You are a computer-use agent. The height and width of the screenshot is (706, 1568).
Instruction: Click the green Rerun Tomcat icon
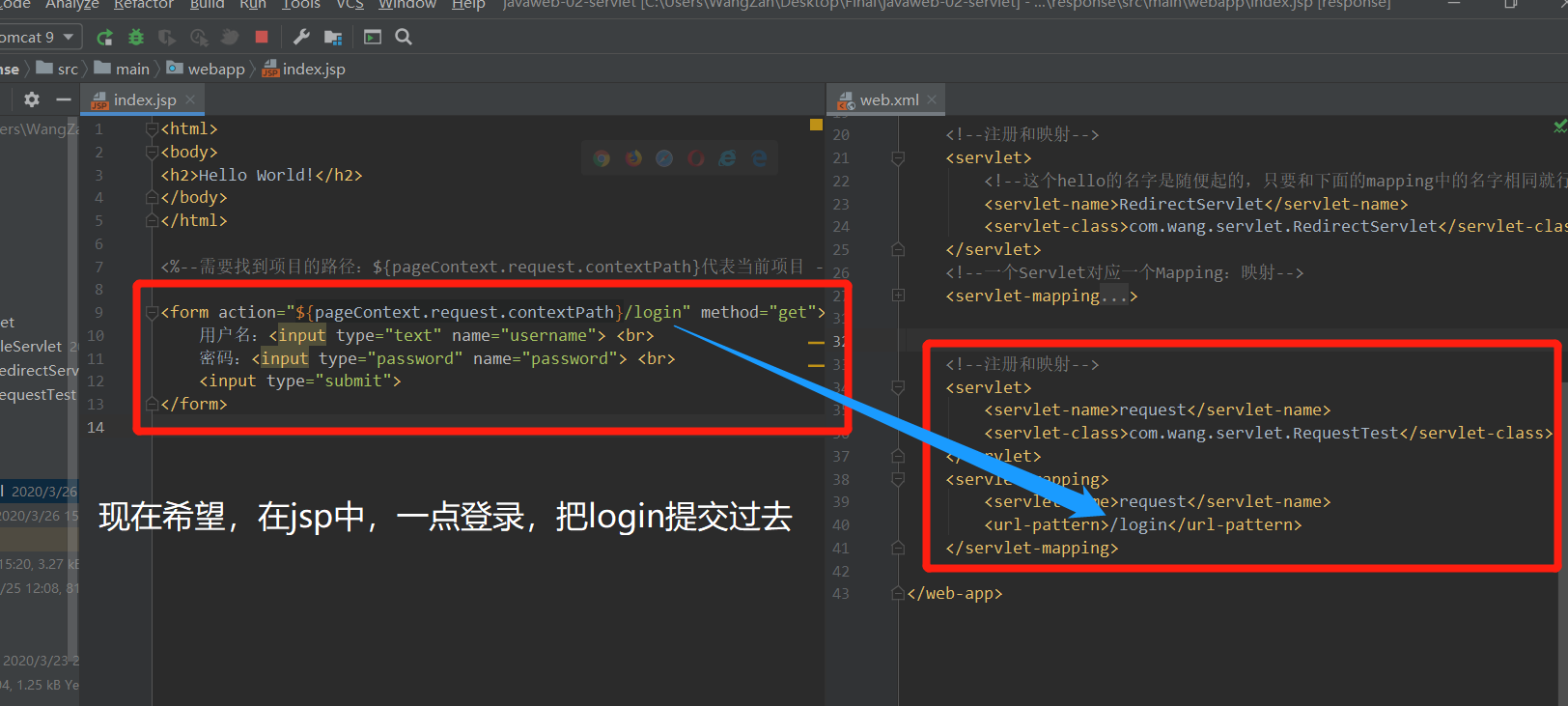coord(105,38)
